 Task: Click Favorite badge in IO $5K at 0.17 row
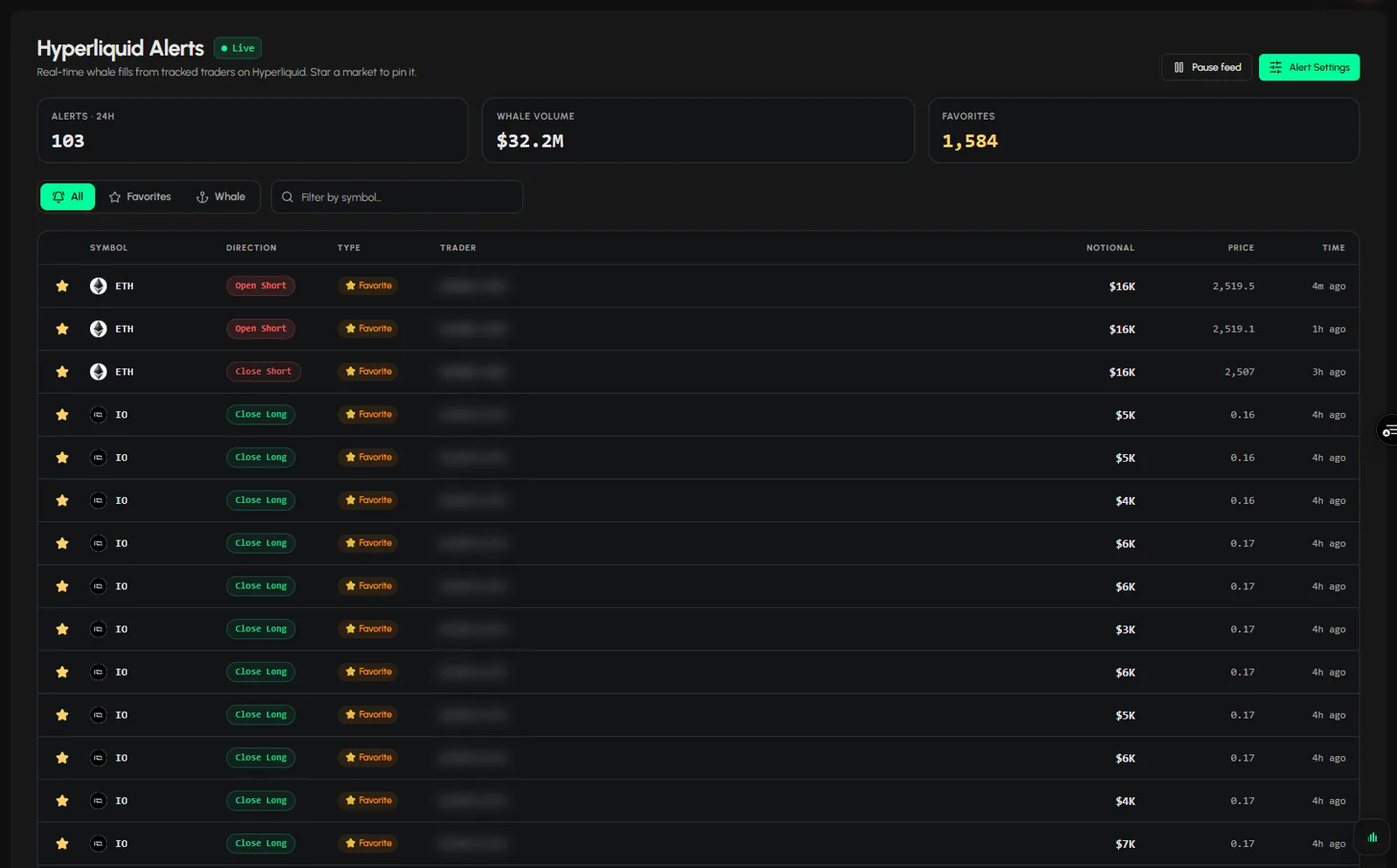[x=368, y=714]
